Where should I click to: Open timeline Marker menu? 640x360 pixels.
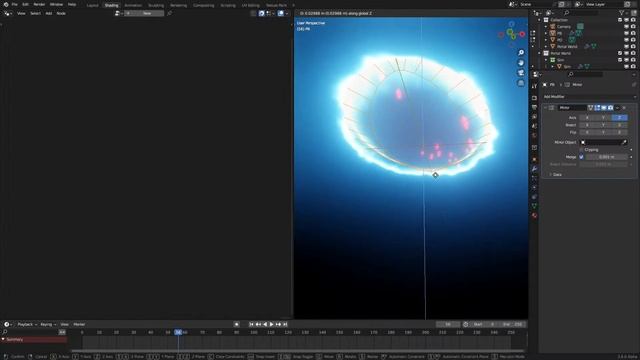click(x=79, y=324)
